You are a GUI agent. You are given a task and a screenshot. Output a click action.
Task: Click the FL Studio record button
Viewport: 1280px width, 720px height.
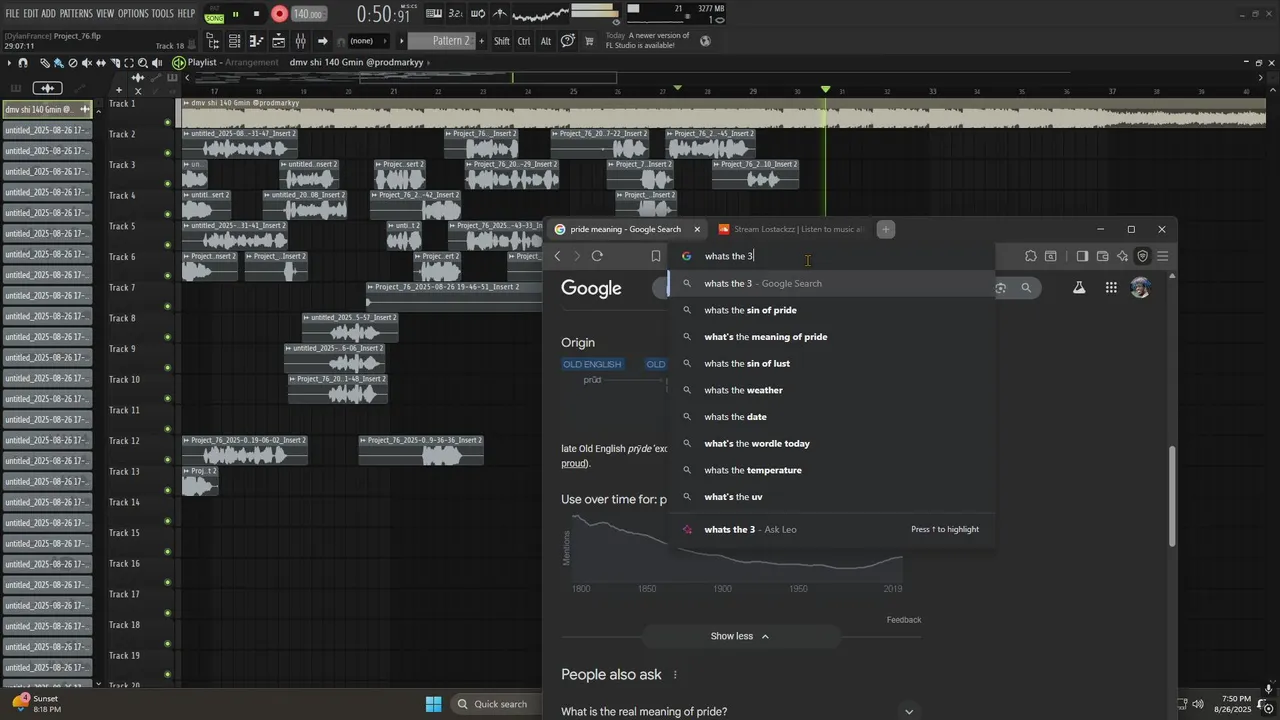280,14
